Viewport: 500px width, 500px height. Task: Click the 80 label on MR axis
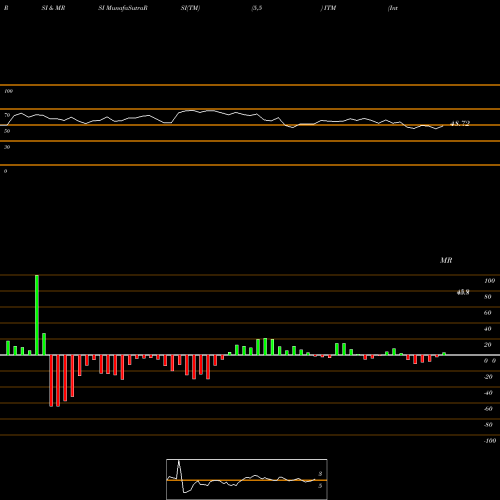click(487, 297)
